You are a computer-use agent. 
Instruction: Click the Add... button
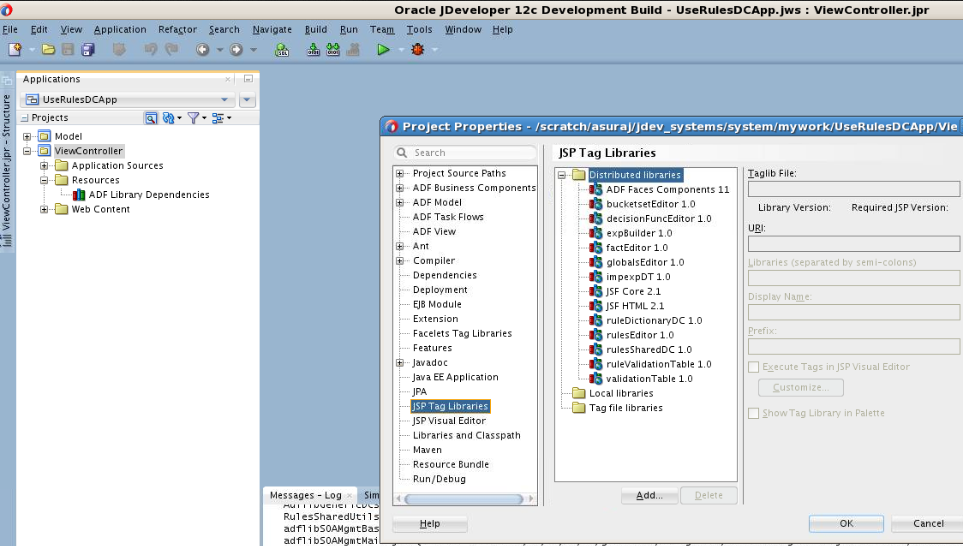coord(649,496)
